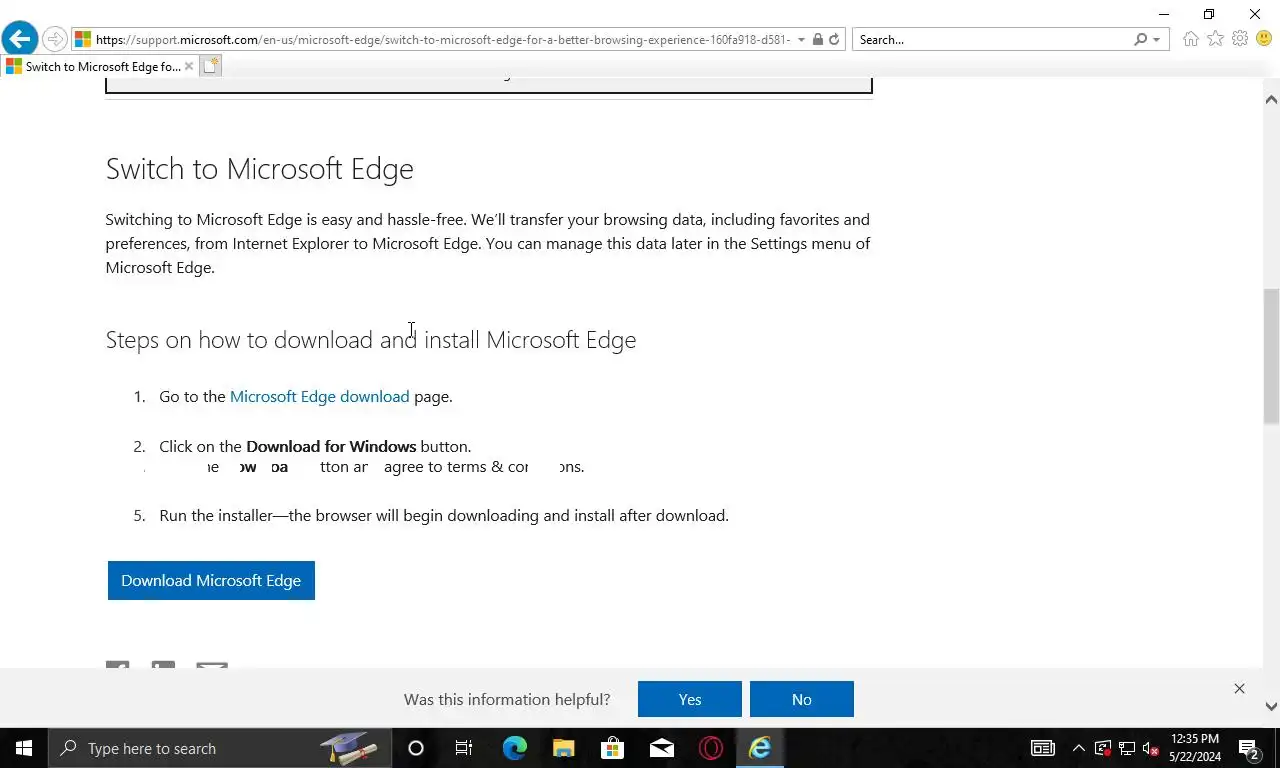Answer Yes to 'Was this information helpful?'
The image size is (1280, 768).
coord(690,699)
